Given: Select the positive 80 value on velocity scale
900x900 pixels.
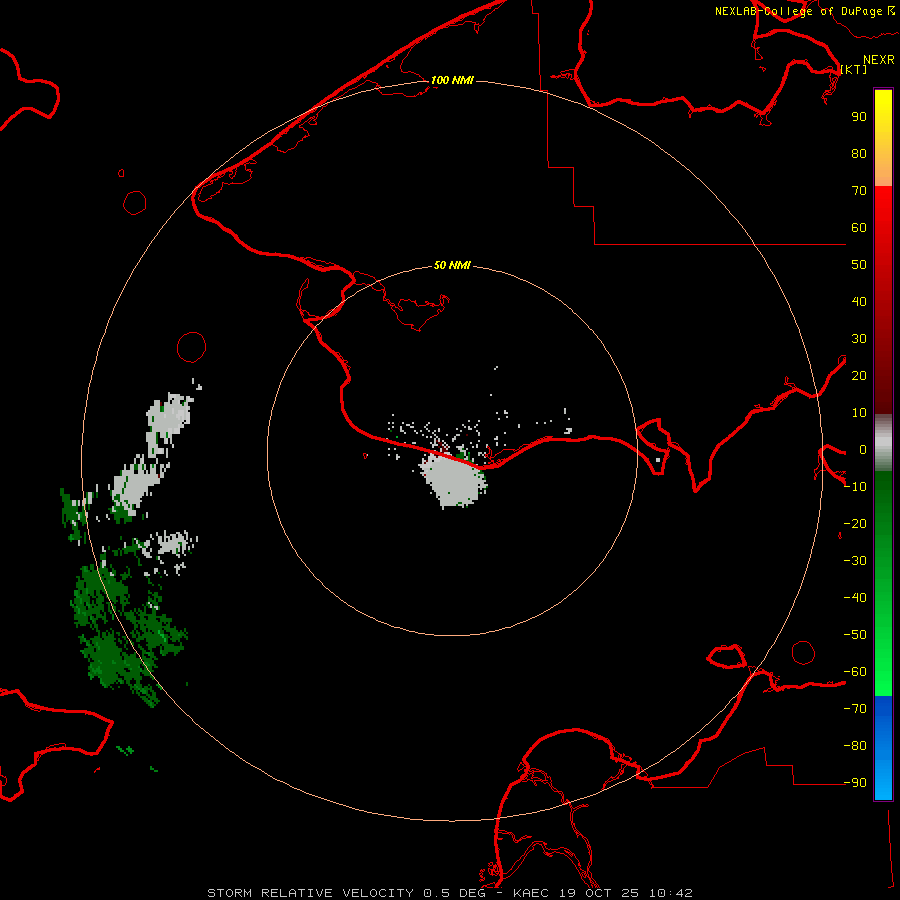Looking at the screenshot, I should [859, 153].
